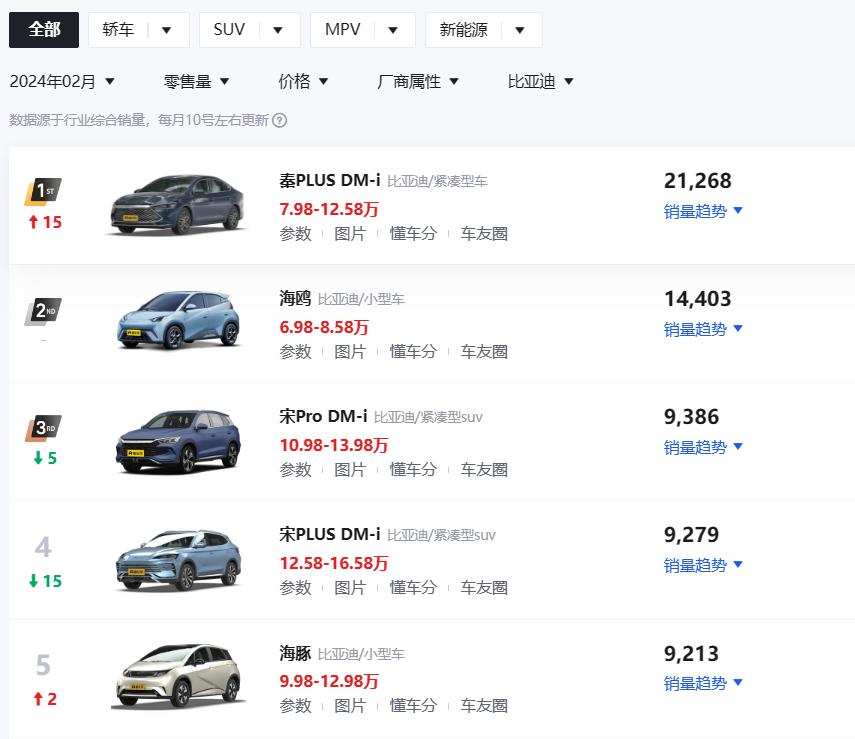This screenshot has width=855, height=739.
Task: Select the 全部 category tab
Action: click(44, 30)
